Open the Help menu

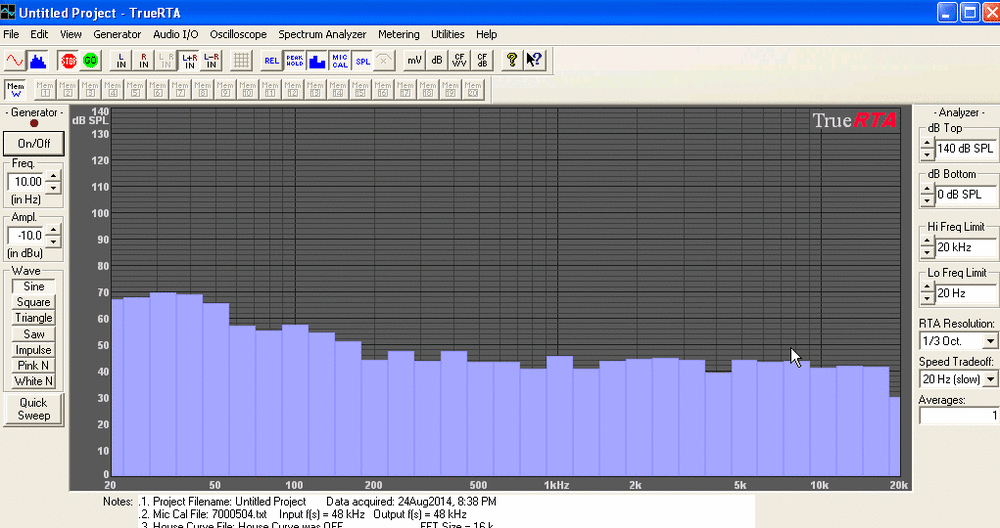tap(486, 34)
